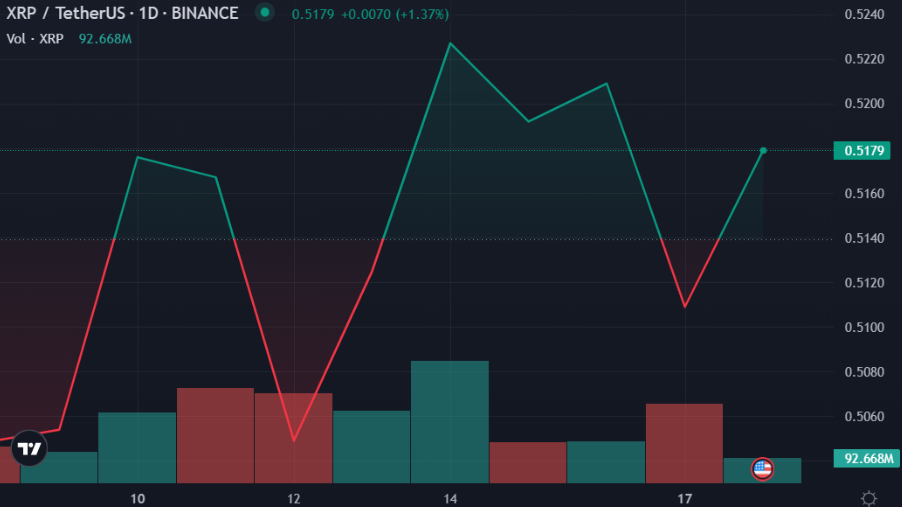Viewport: 902px width, 507px height.
Task: Click the date label 17 on time axis
Action: (x=685, y=499)
